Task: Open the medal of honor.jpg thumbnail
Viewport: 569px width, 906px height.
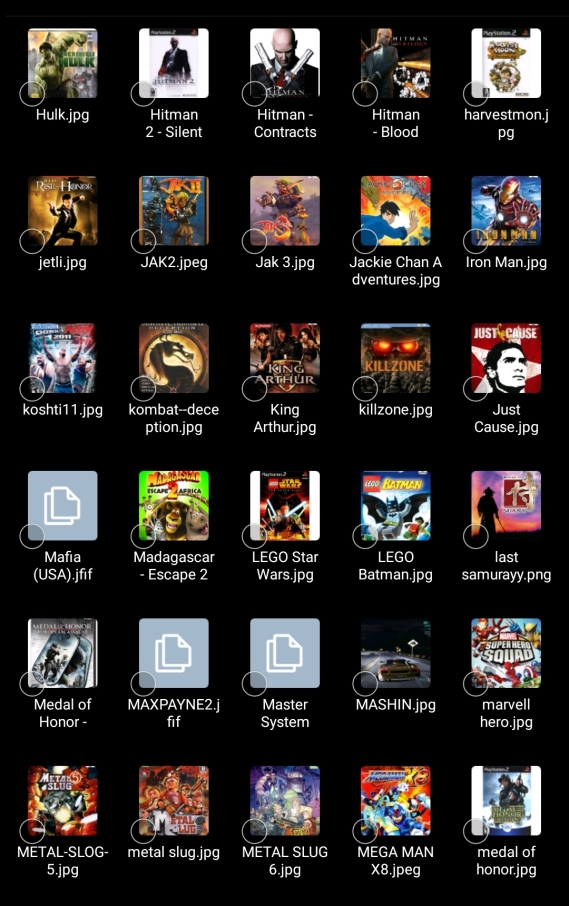Action: (506, 801)
